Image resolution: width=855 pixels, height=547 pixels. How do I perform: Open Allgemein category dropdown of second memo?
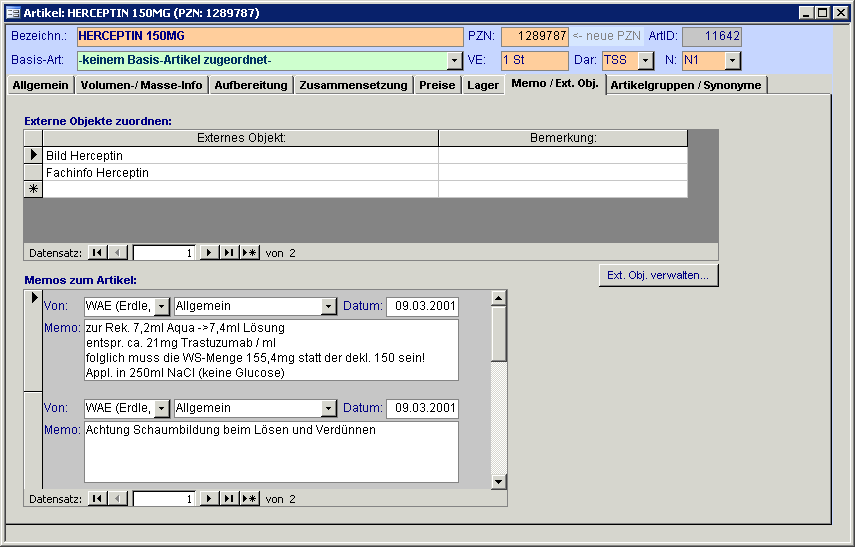pyautogui.click(x=328, y=408)
